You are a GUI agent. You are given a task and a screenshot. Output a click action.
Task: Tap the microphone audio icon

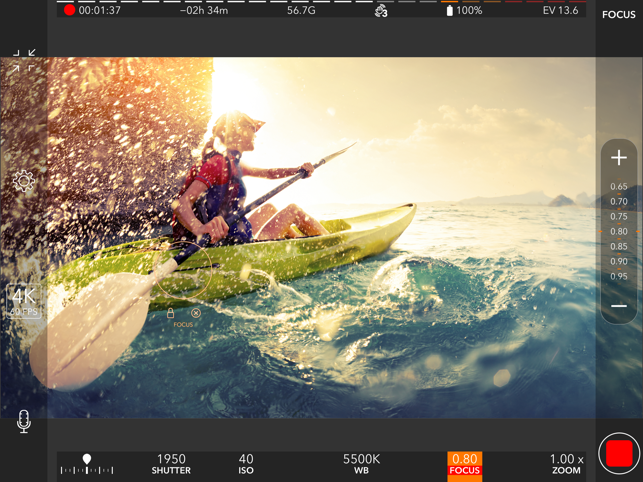click(x=24, y=421)
